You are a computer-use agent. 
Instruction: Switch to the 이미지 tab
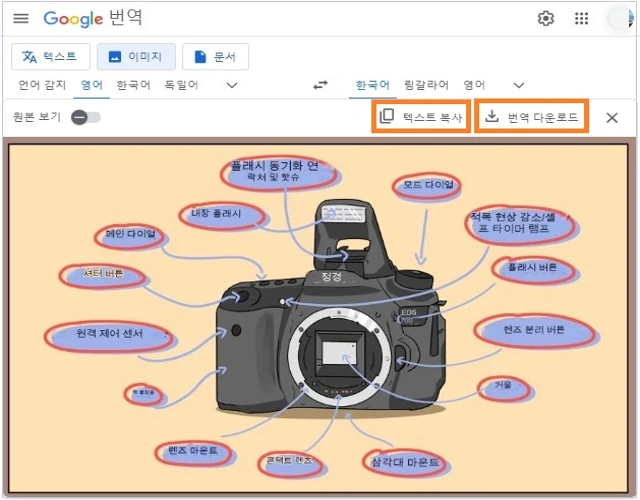[136, 56]
